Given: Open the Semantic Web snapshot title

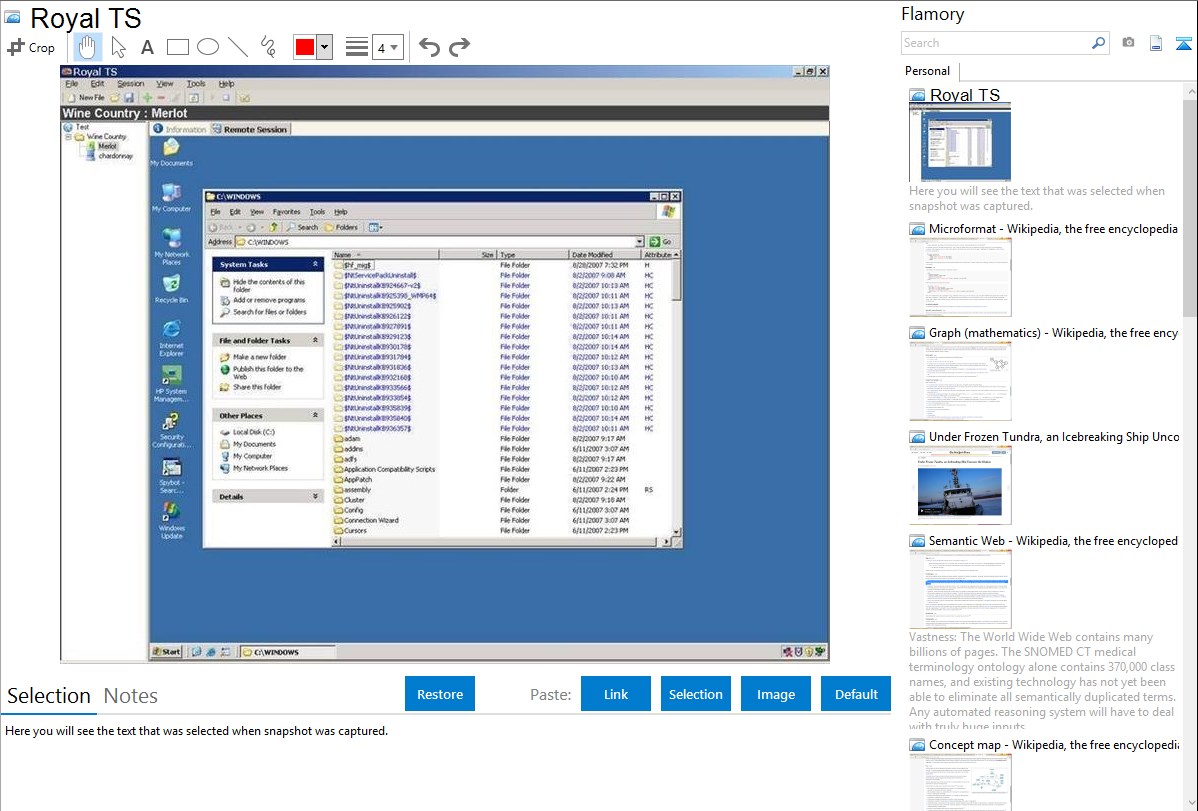Looking at the screenshot, I should (x=1053, y=540).
